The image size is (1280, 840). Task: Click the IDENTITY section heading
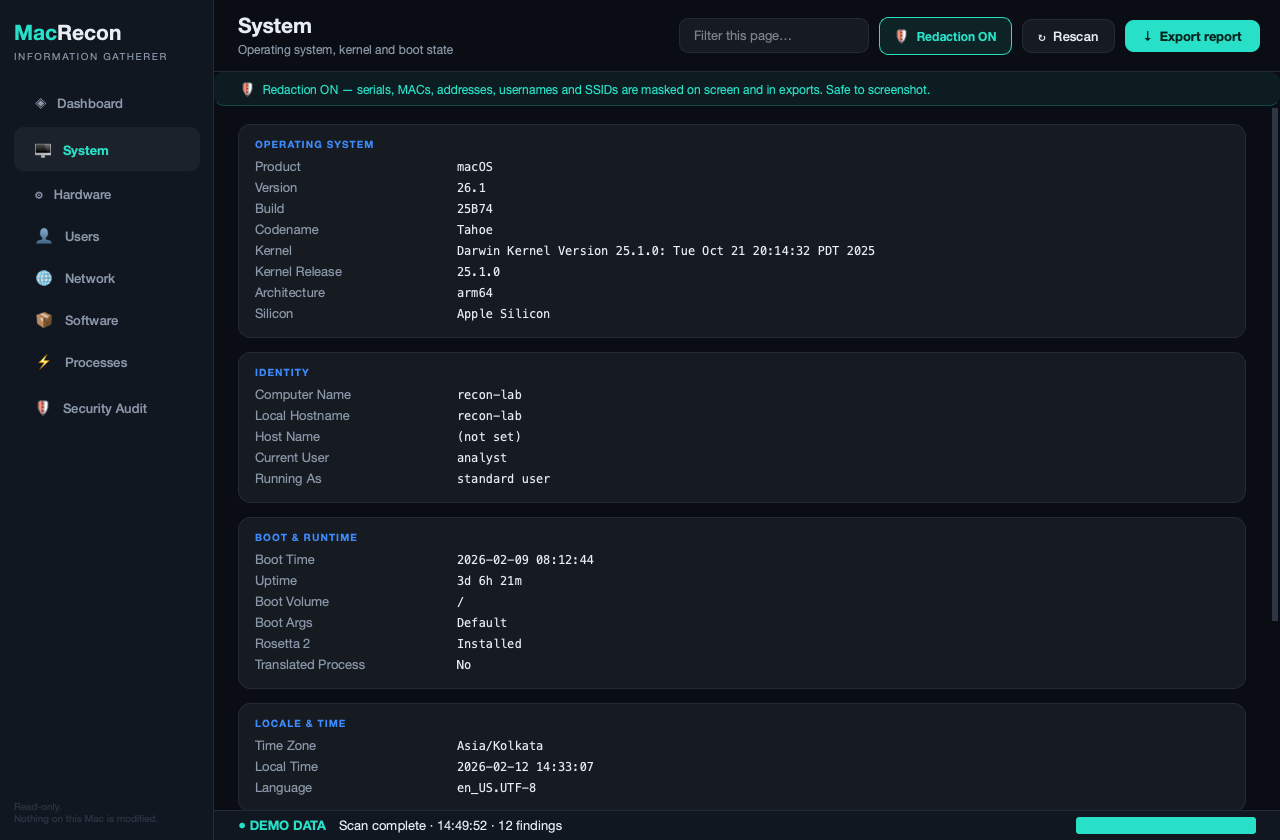click(x=282, y=372)
